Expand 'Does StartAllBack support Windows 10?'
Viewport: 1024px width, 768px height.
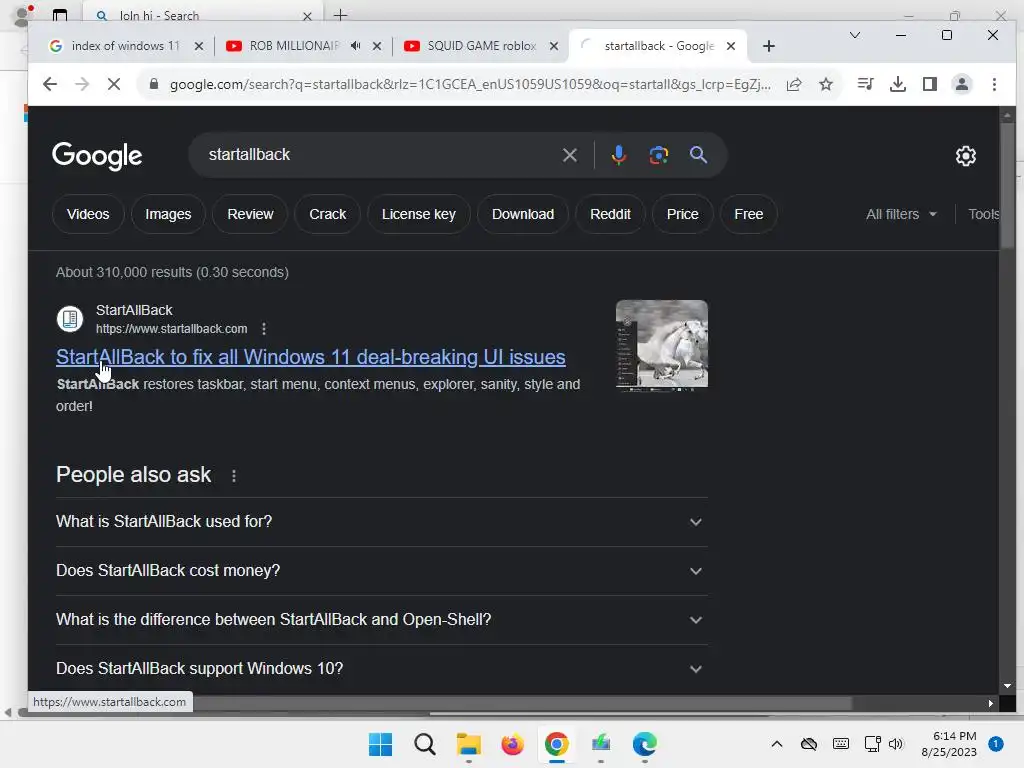pyautogui.click(x=381, y=669)
